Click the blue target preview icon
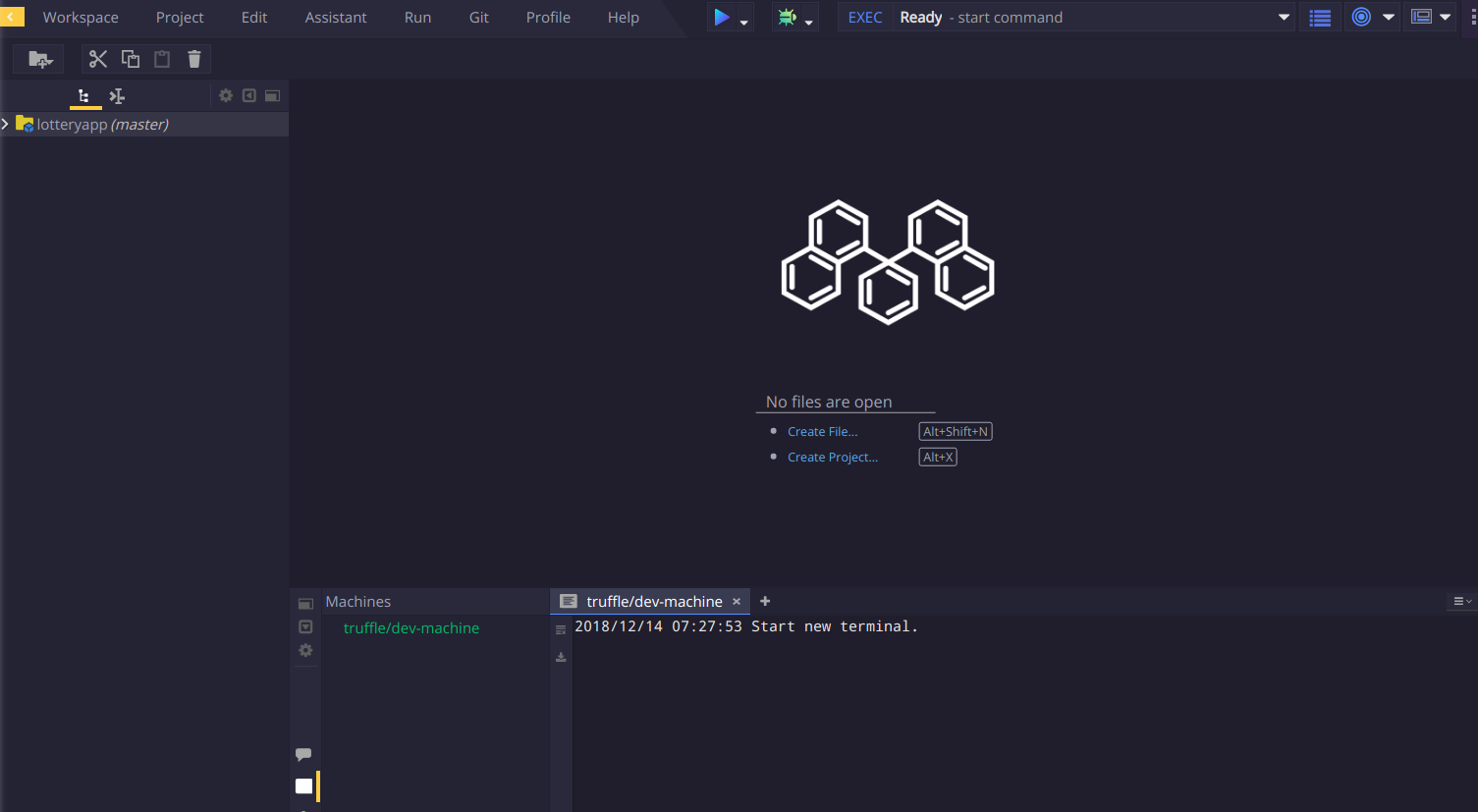Image resolution: width=1478 pixels, height=812 pixels. [x=1361, y=17]
